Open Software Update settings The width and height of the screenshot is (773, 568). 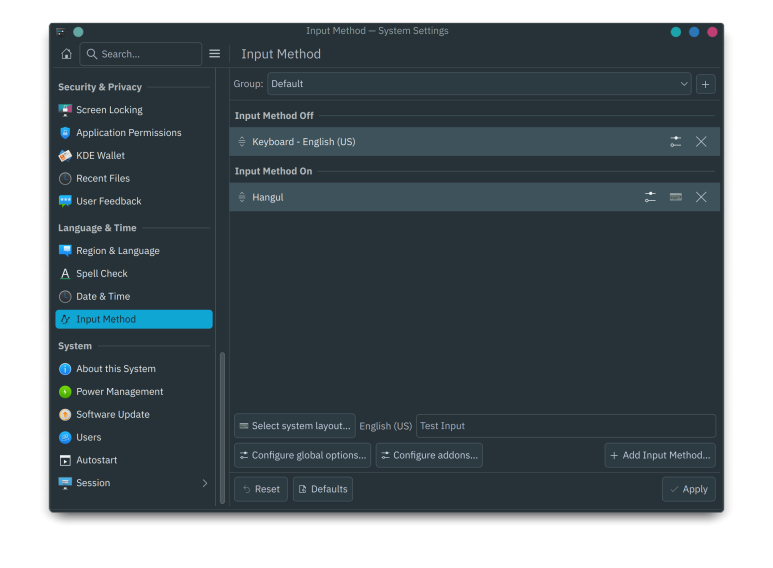click(134, 415)
